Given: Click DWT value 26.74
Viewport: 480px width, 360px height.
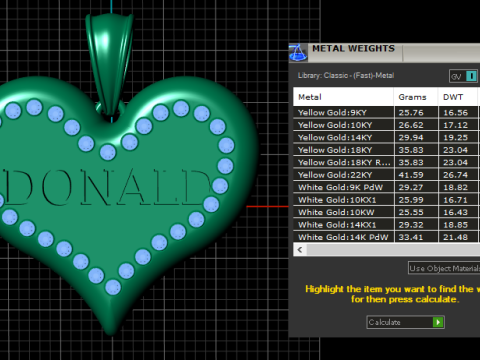Looking at the screenshot, I should 455,175.
